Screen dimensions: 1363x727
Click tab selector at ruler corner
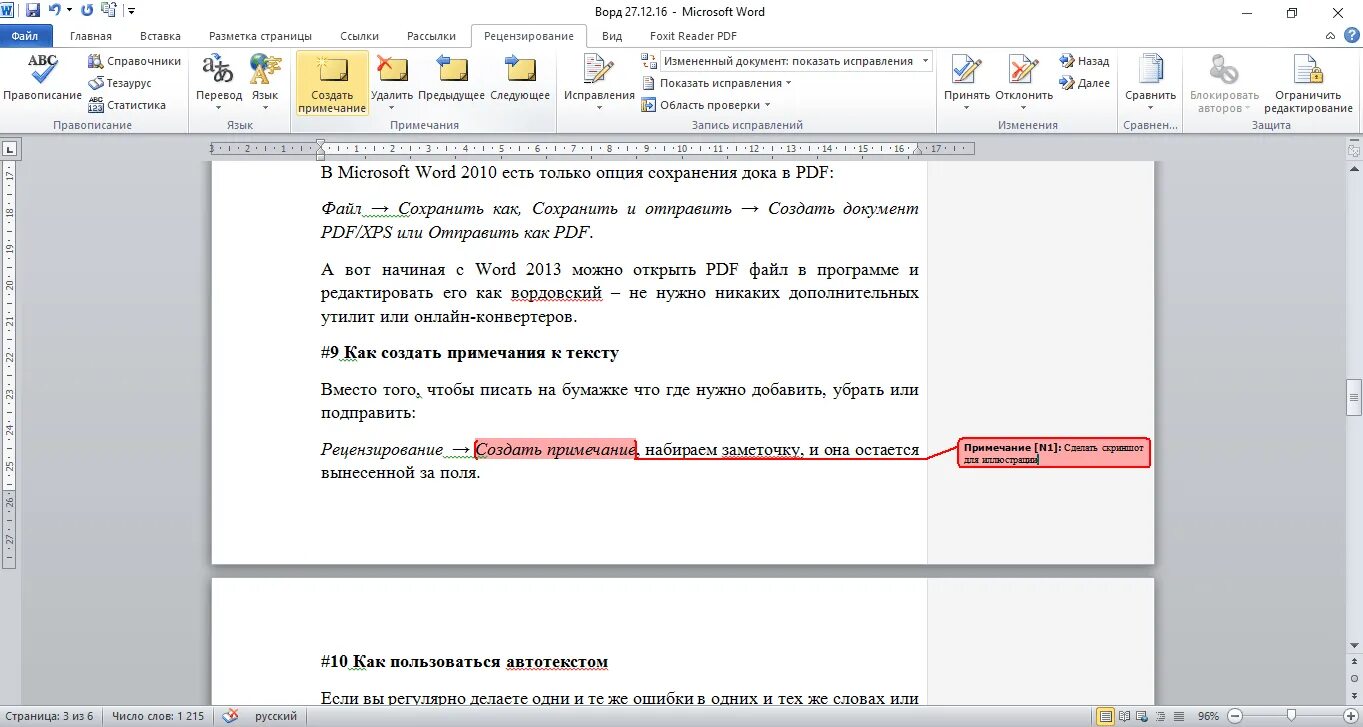[10, 149]
